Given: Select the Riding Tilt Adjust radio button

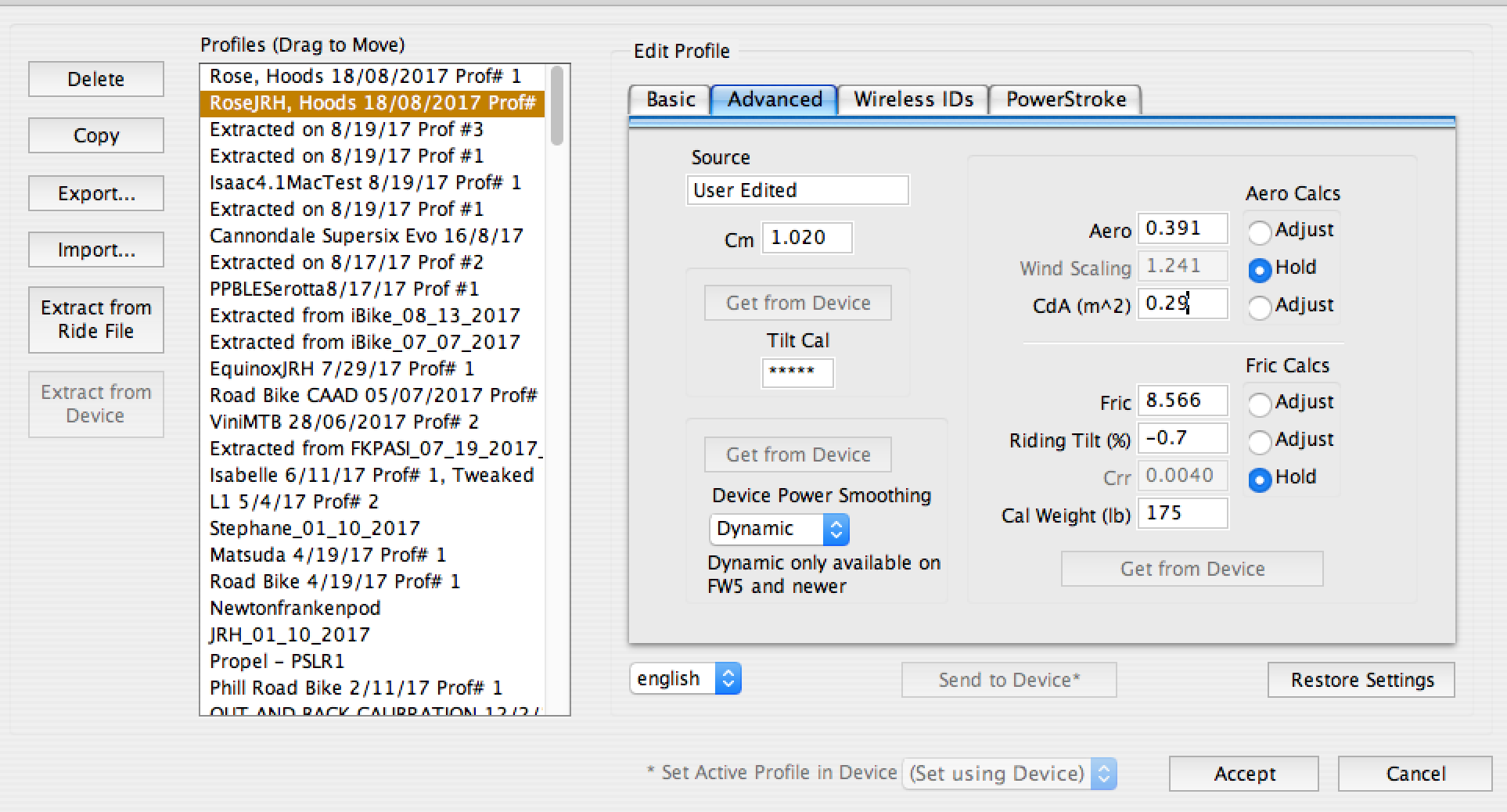Looking at the screenshot, I should pos(1259,442).
